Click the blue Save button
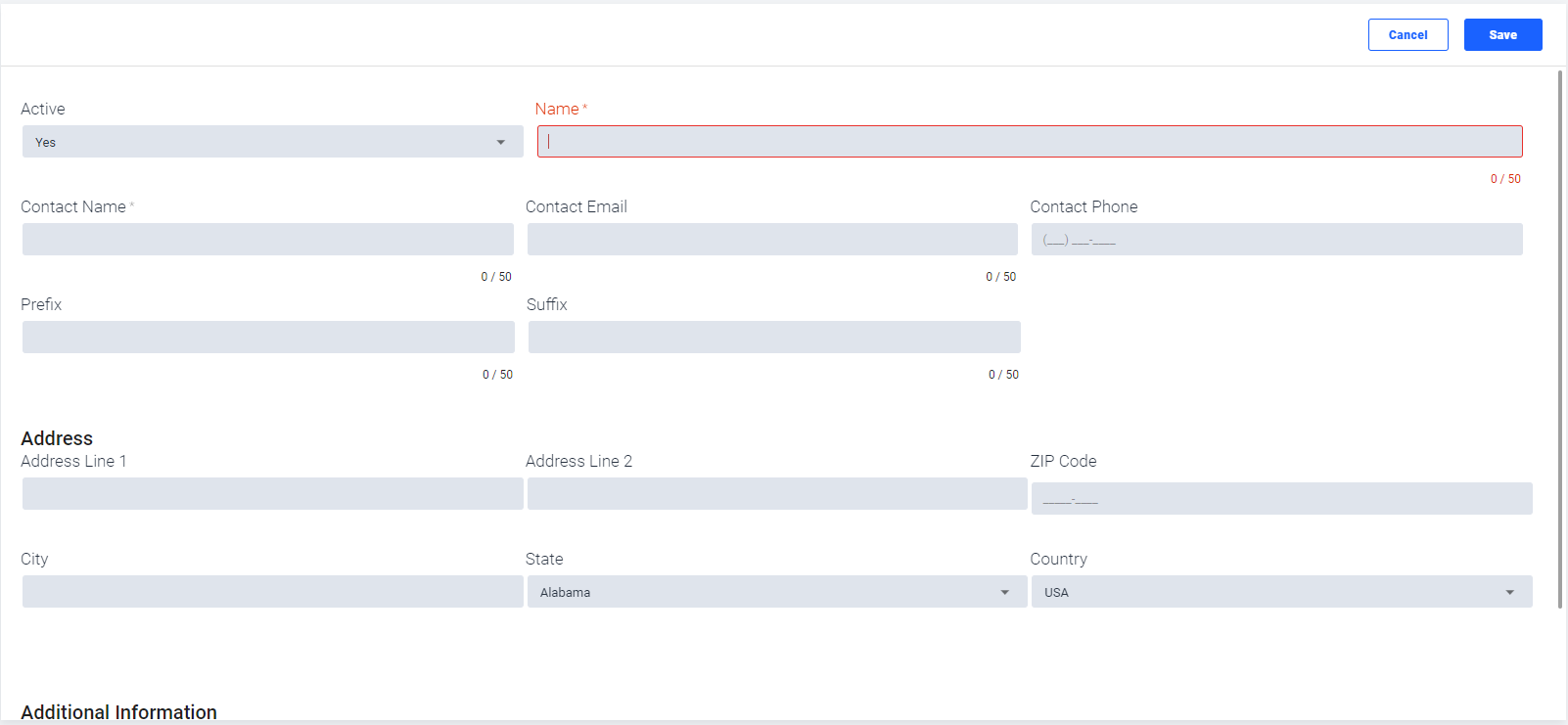The image size is (1568, 725). pos(1502,34)
